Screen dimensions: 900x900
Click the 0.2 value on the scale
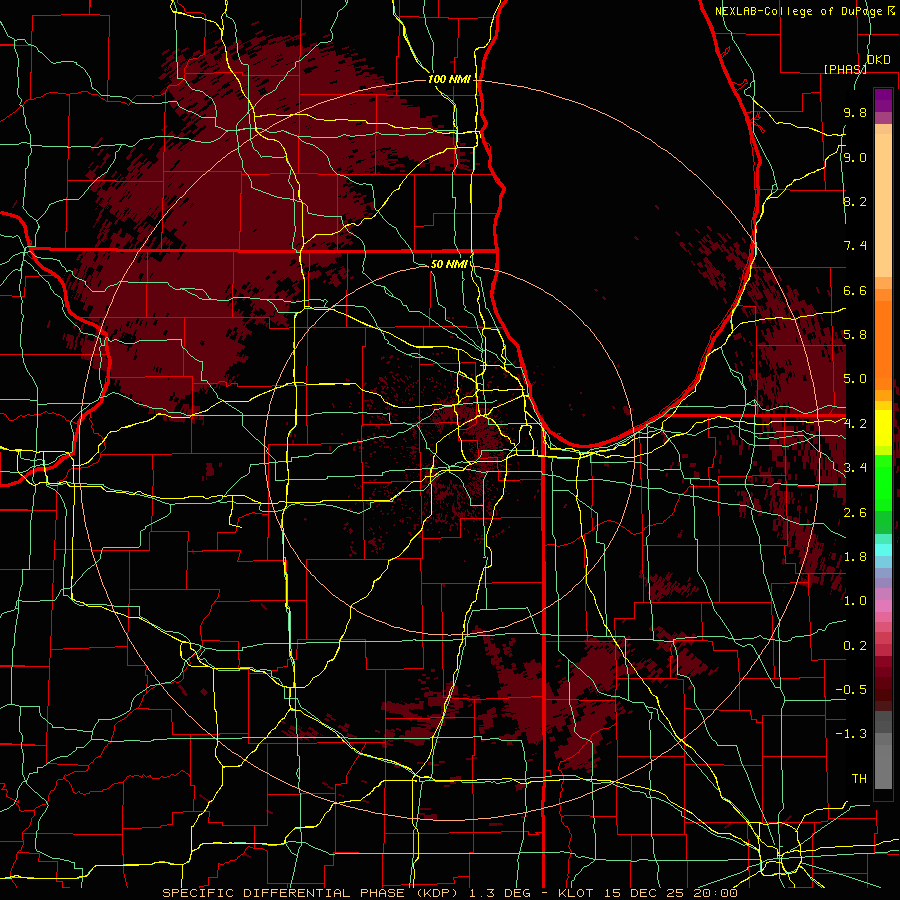click(x=855, y=646)
